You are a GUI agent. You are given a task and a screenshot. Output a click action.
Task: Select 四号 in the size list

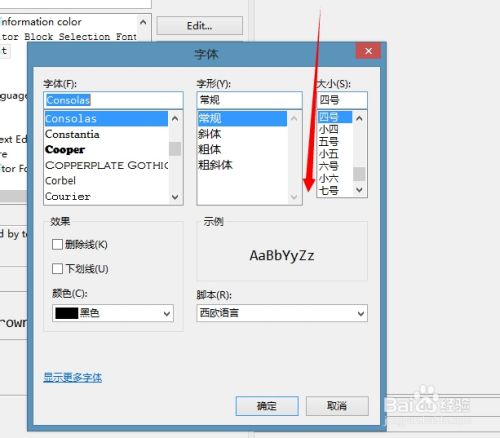pos(335,117)
